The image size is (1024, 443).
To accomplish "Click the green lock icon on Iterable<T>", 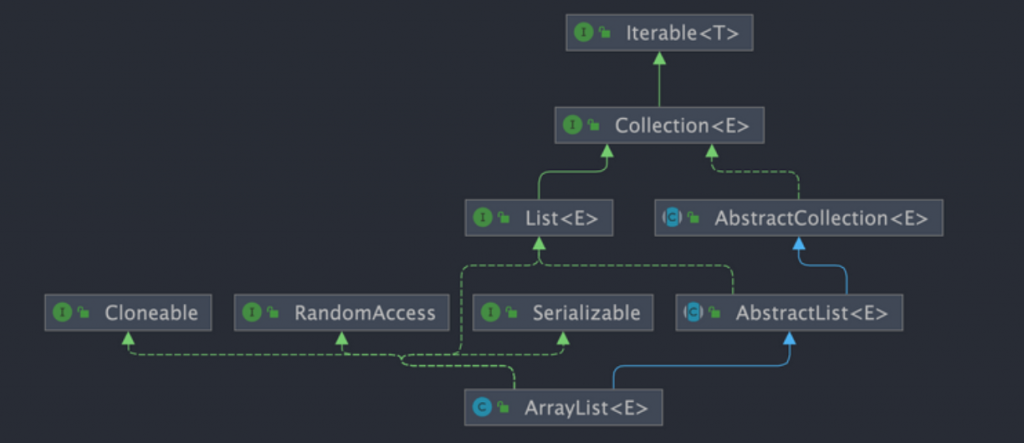I will [x=605, y=33].
